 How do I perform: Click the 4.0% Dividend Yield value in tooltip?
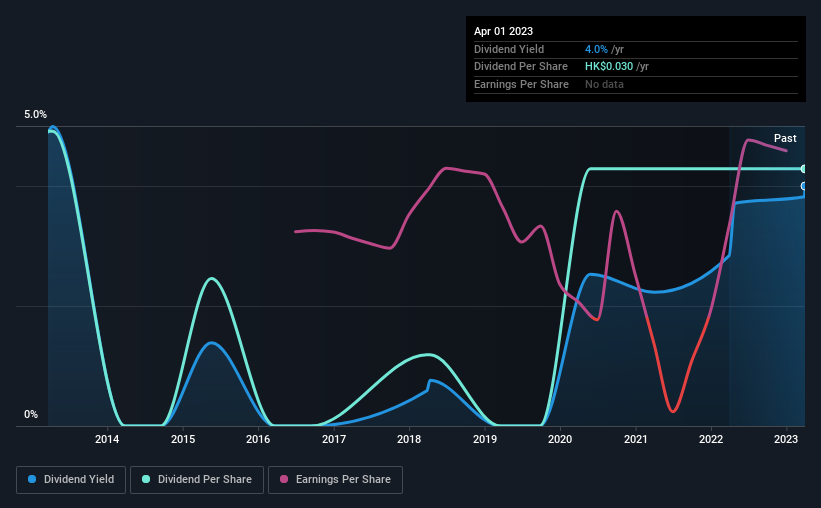(596, 49)
